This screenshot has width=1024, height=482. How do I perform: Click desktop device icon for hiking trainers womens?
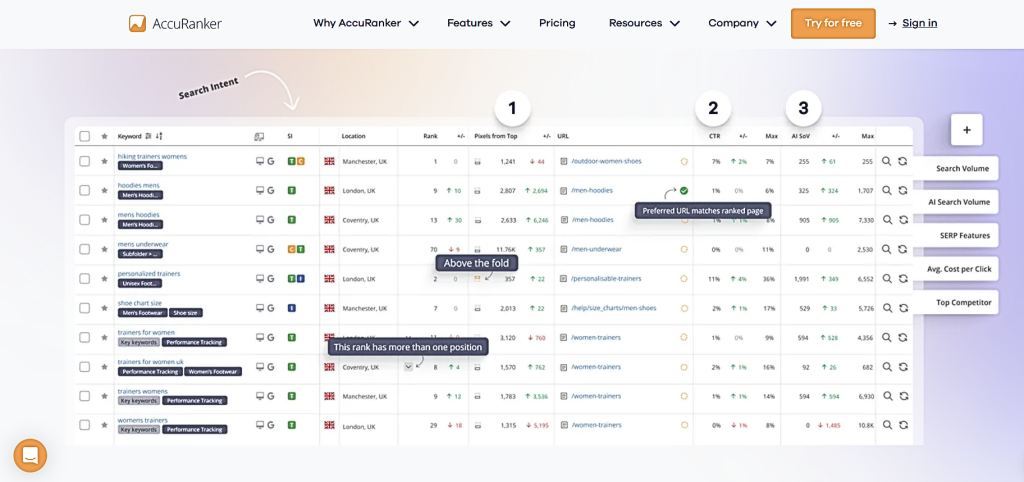click(259, 161)
